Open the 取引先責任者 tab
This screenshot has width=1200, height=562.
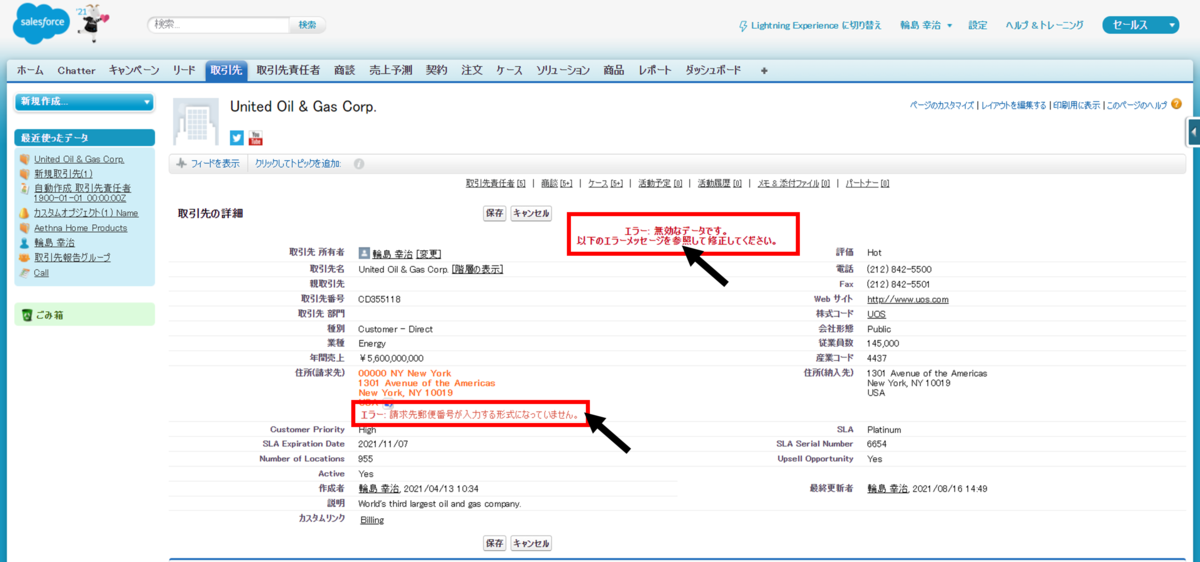[288, 71]
